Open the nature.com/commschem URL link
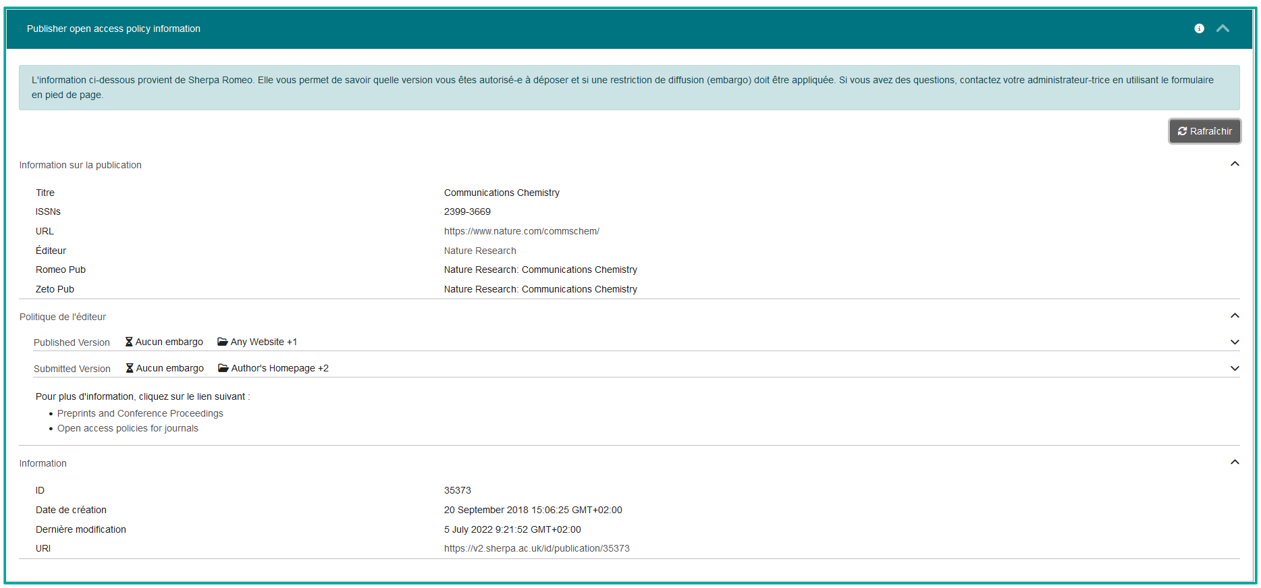The height and width of the screenshot is (588, 1261). click(x=521, y=231)
